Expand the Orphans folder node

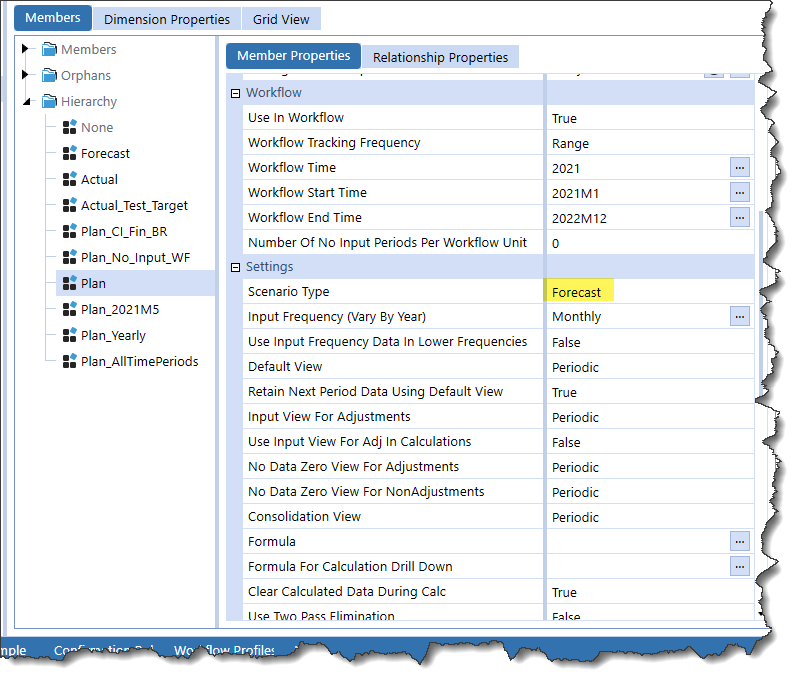(25, 75)
